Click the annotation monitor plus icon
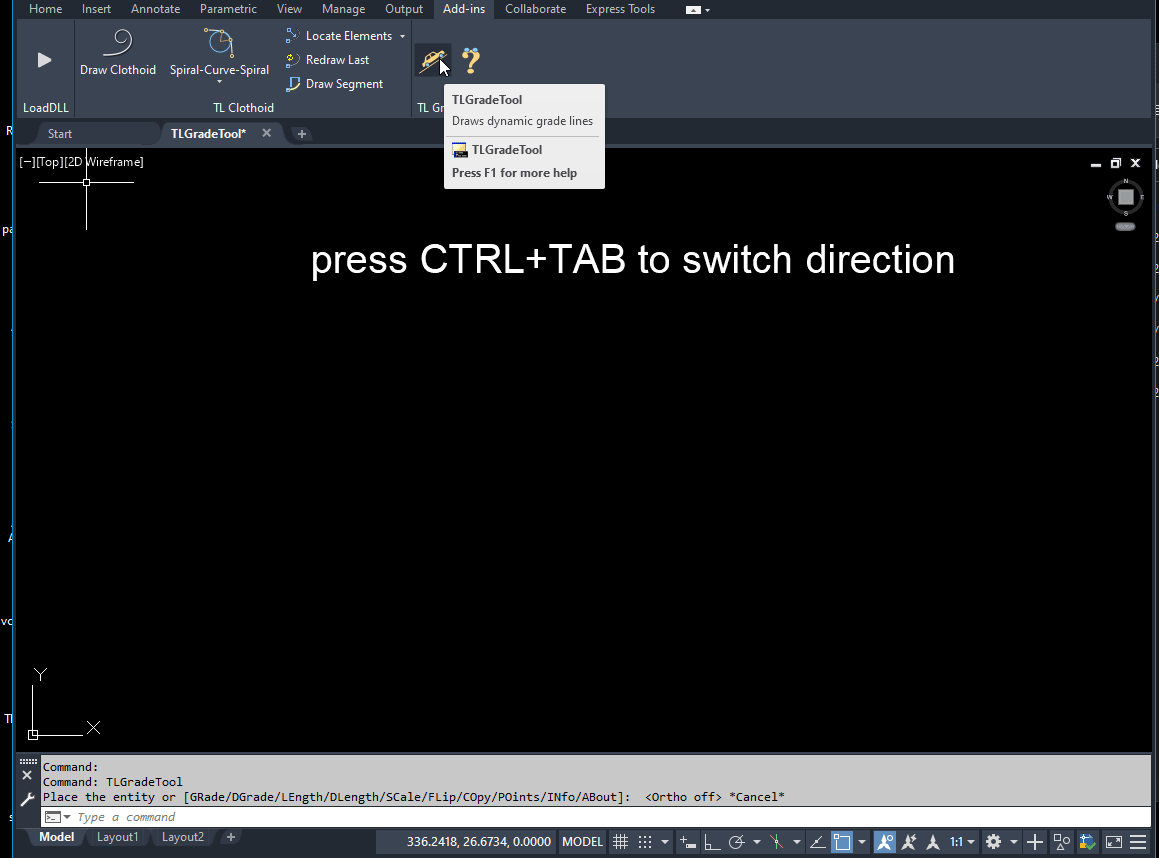The image size is (1159, 858). pos(1035,842)
